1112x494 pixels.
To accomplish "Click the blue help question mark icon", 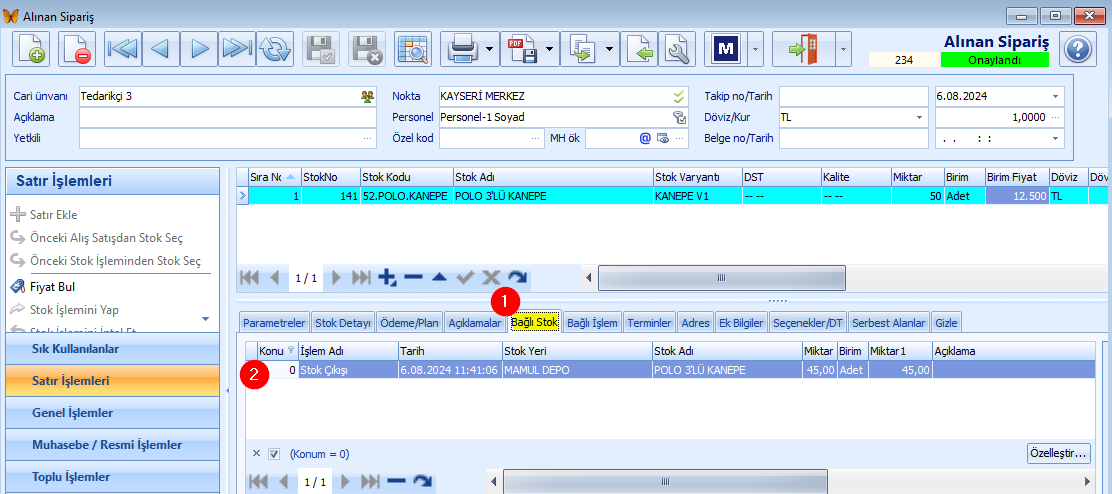I will pyautogui.click(x=1078, y=49).
